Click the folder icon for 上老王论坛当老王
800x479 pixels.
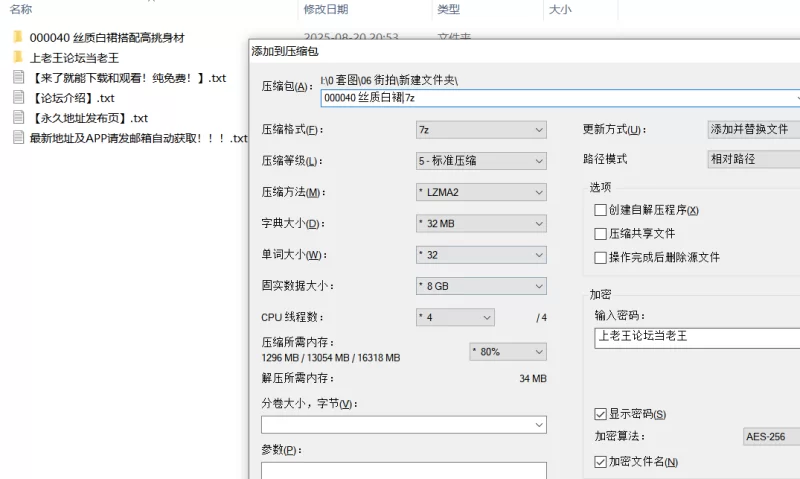[x=18, y=57]
